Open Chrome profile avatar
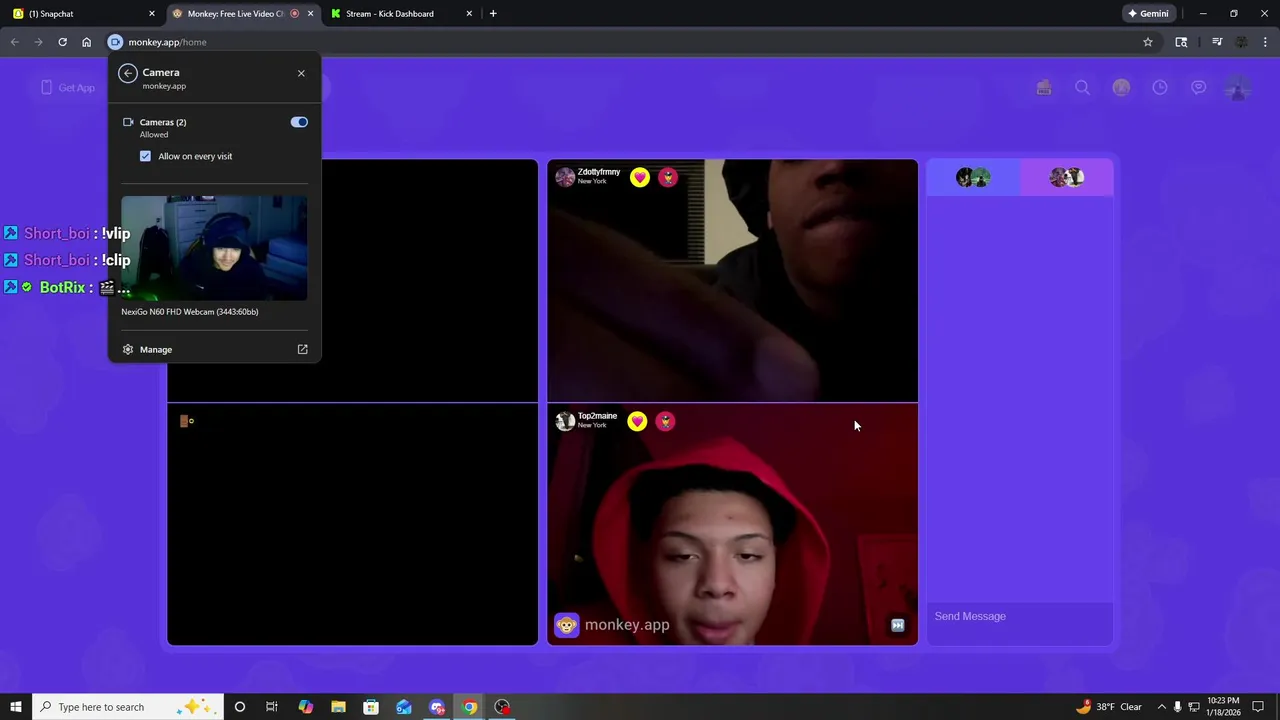This screenshot has width=1280, height=720. [1242, 42]
